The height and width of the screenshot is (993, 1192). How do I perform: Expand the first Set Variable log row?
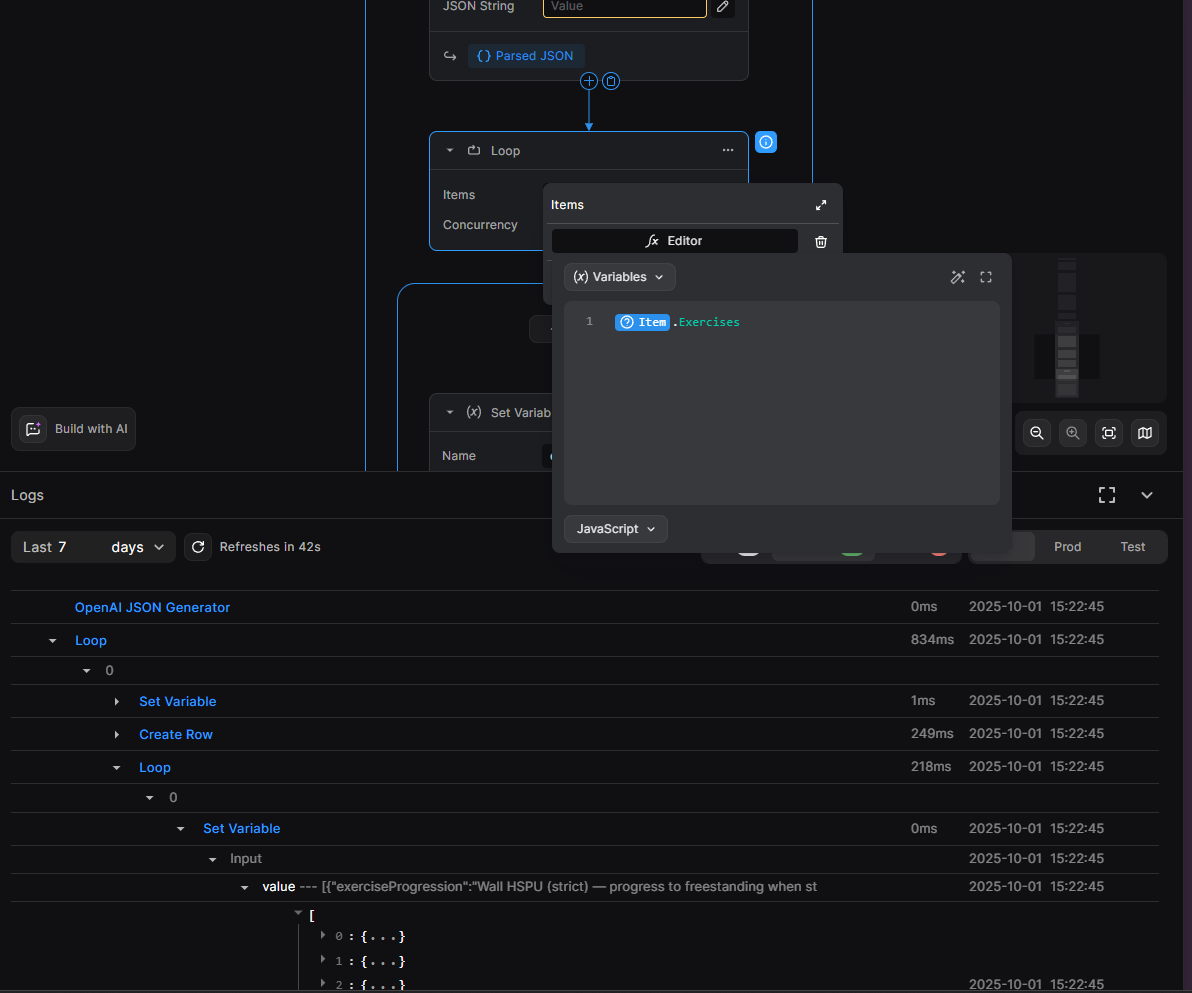click(116, 702)
